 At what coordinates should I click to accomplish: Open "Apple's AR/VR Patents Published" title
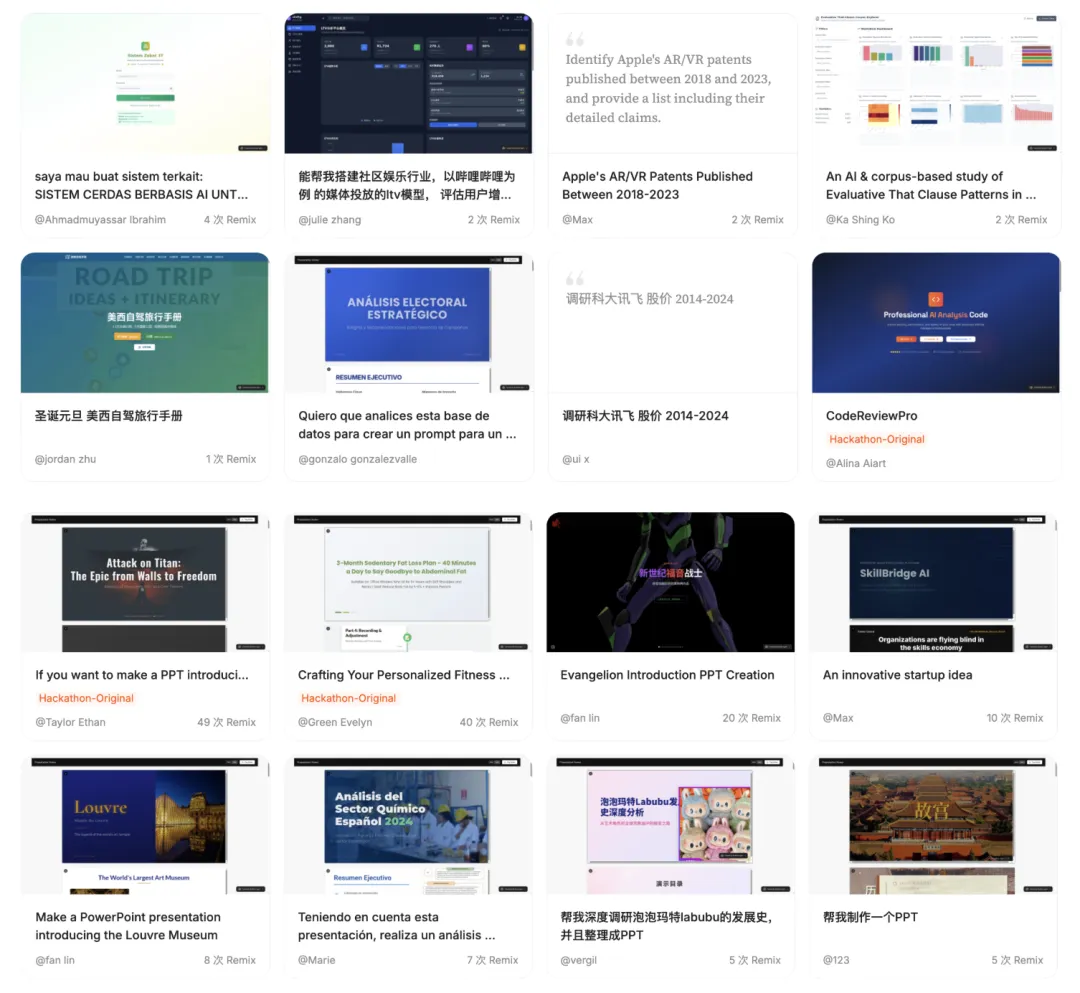(x=657, y=185)
